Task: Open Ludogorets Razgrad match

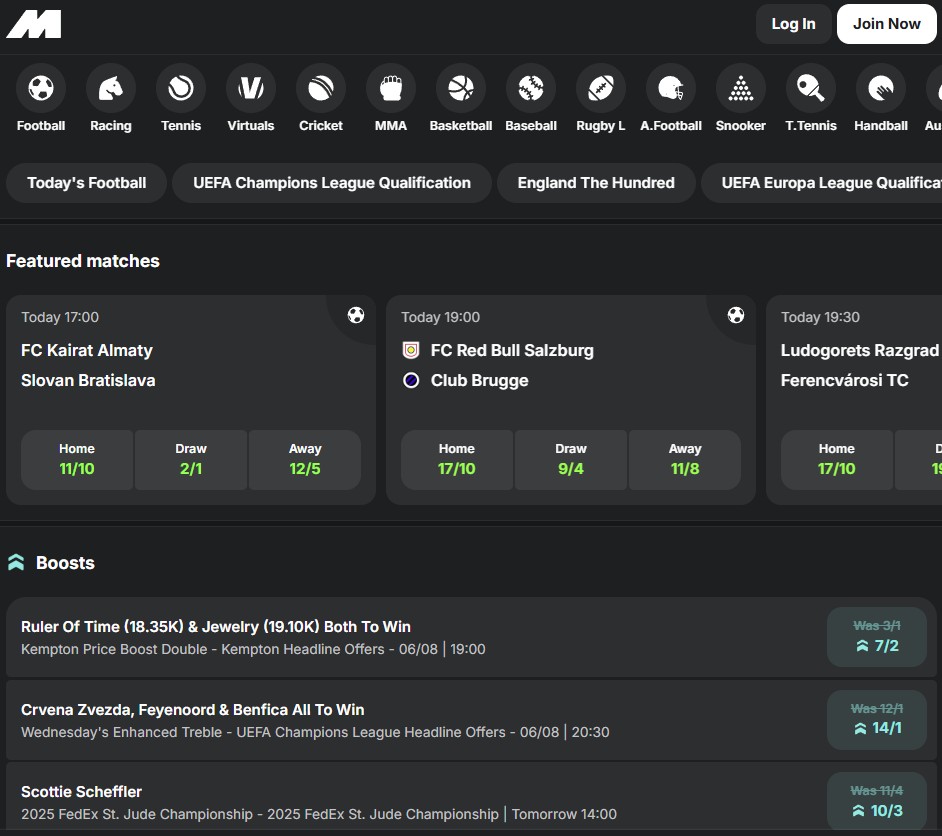Action: pyautogui.click(x=859, y=350)
